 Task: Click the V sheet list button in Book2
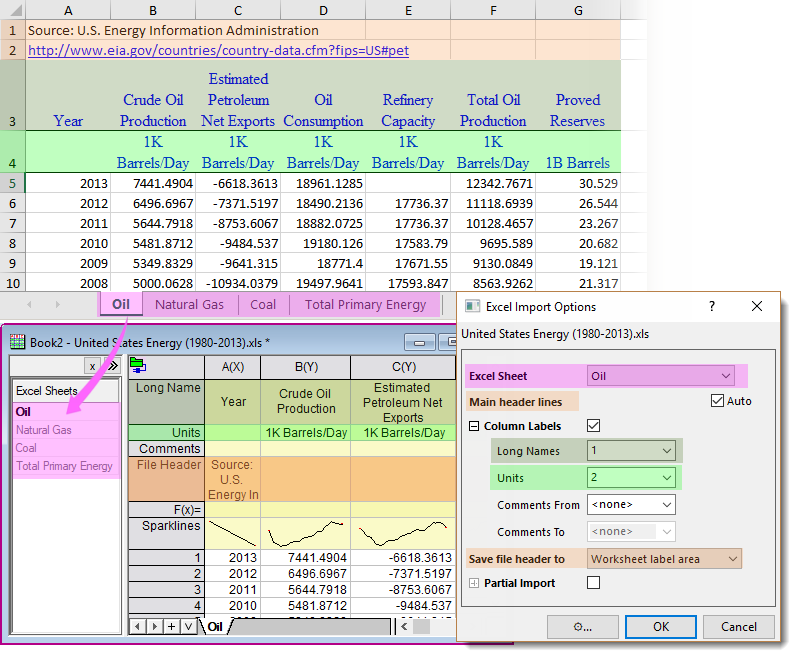(x=188, y=626)
